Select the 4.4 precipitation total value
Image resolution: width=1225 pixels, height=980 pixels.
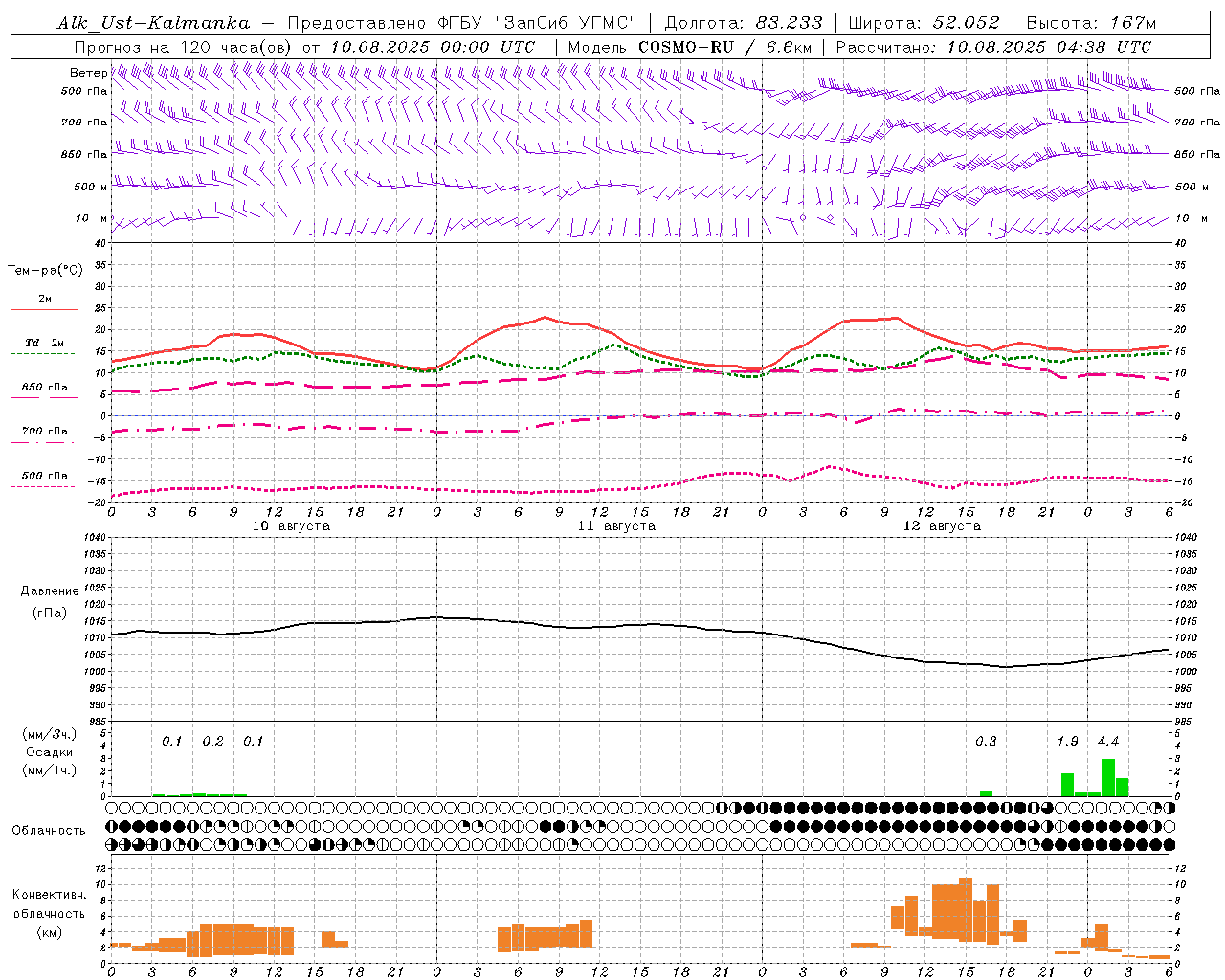tap(1108, 742)
